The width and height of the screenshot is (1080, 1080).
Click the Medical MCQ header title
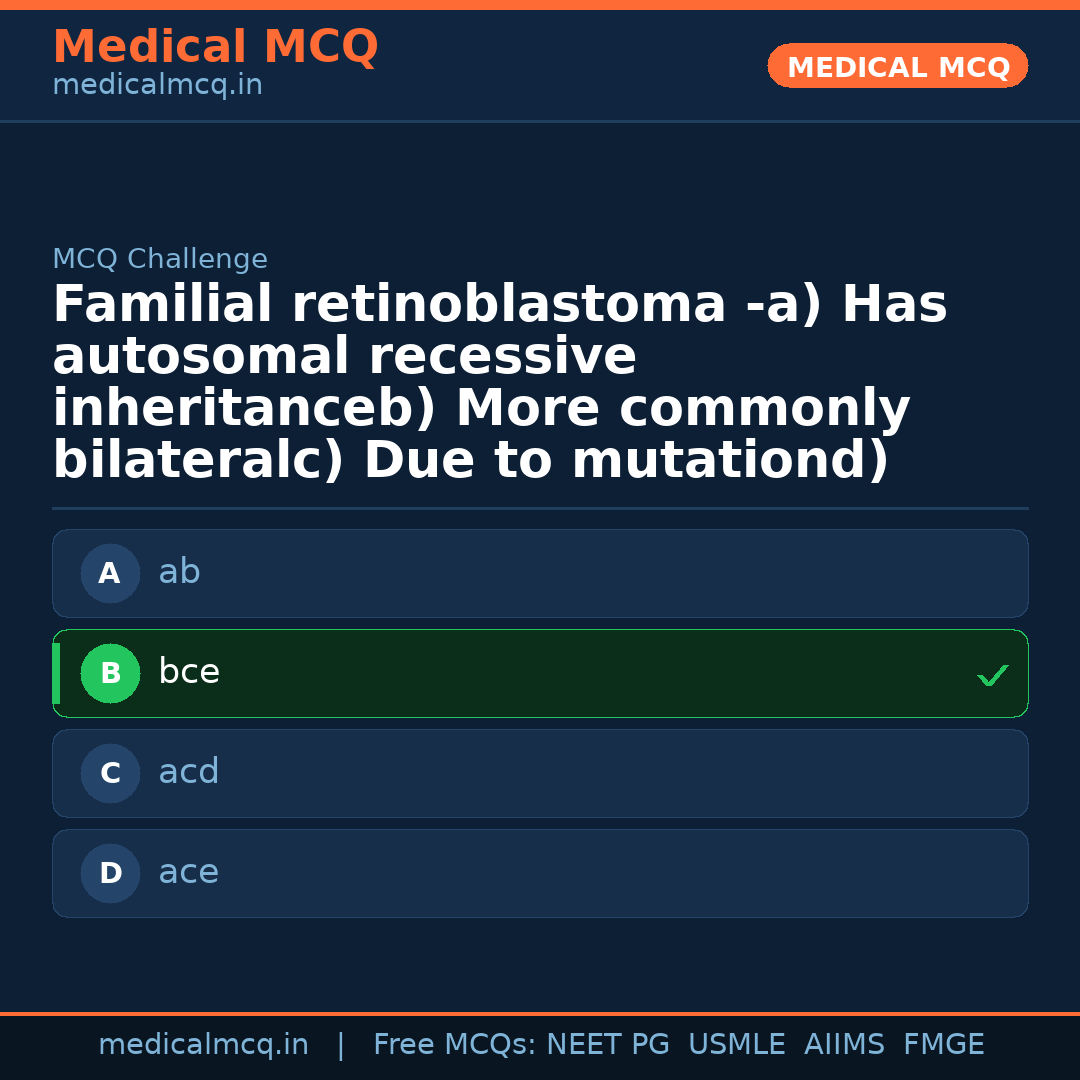tap(215, 47)
